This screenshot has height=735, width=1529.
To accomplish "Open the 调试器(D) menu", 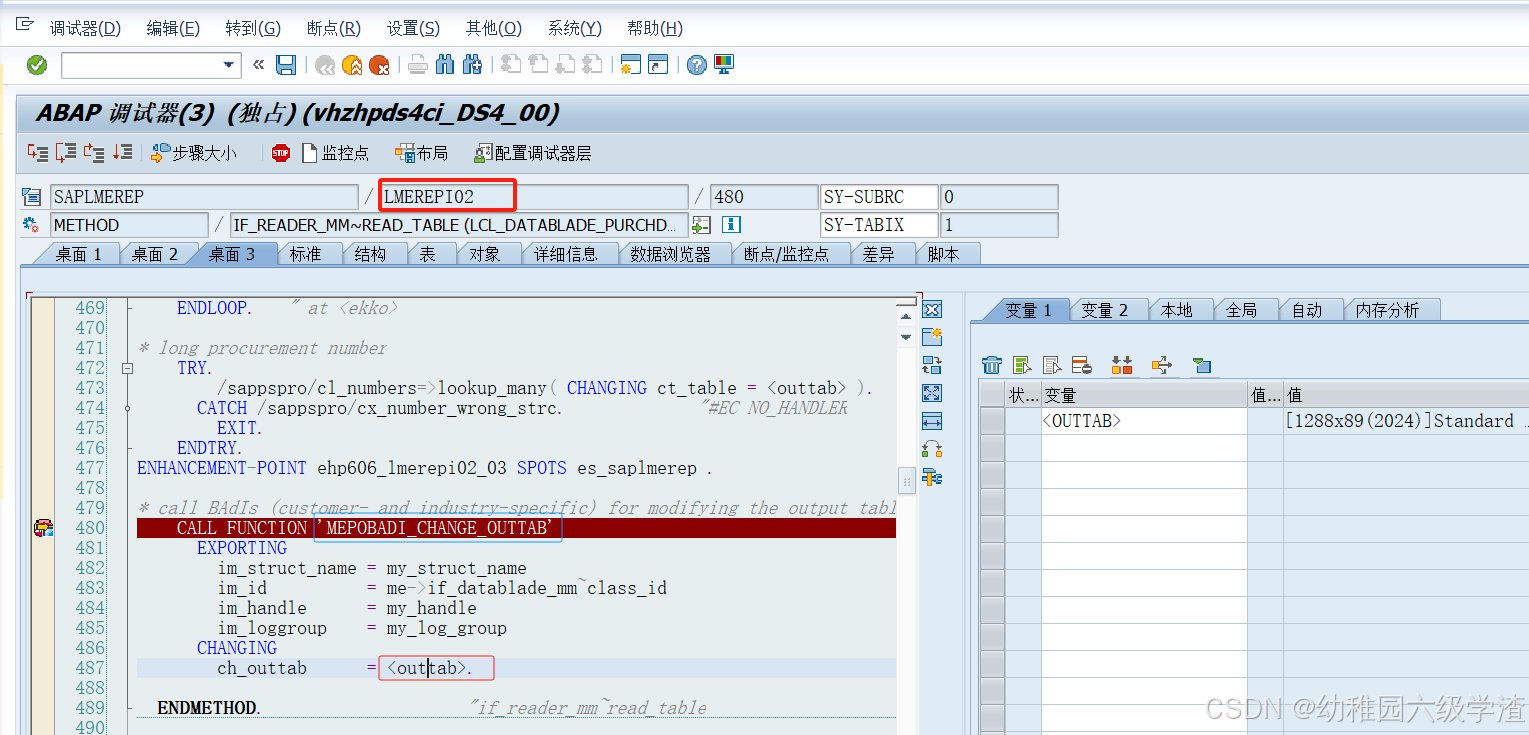I will [85, 28].
